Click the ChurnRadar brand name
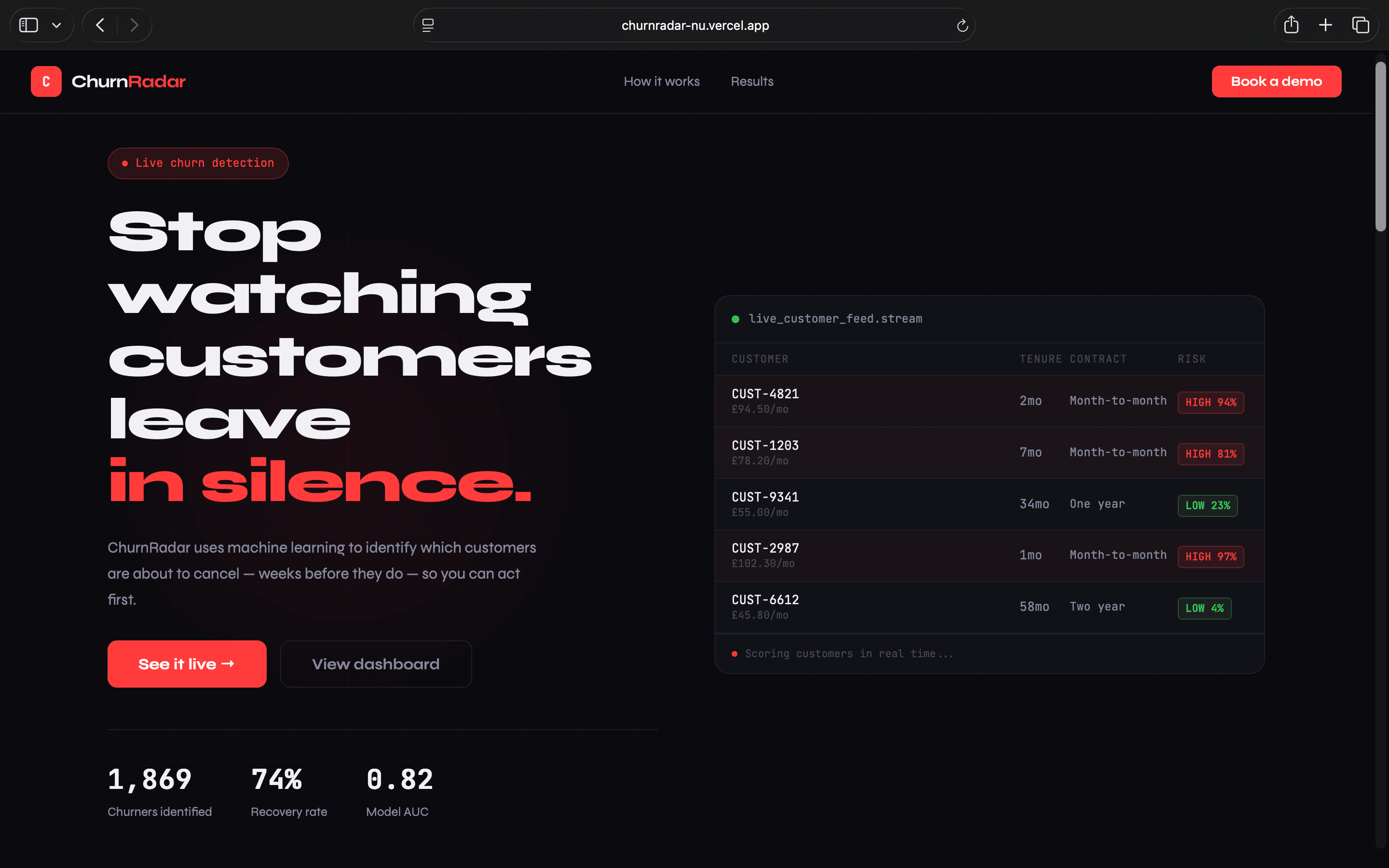Viewport: 1389px width, 868px height. tap(129, 81)
